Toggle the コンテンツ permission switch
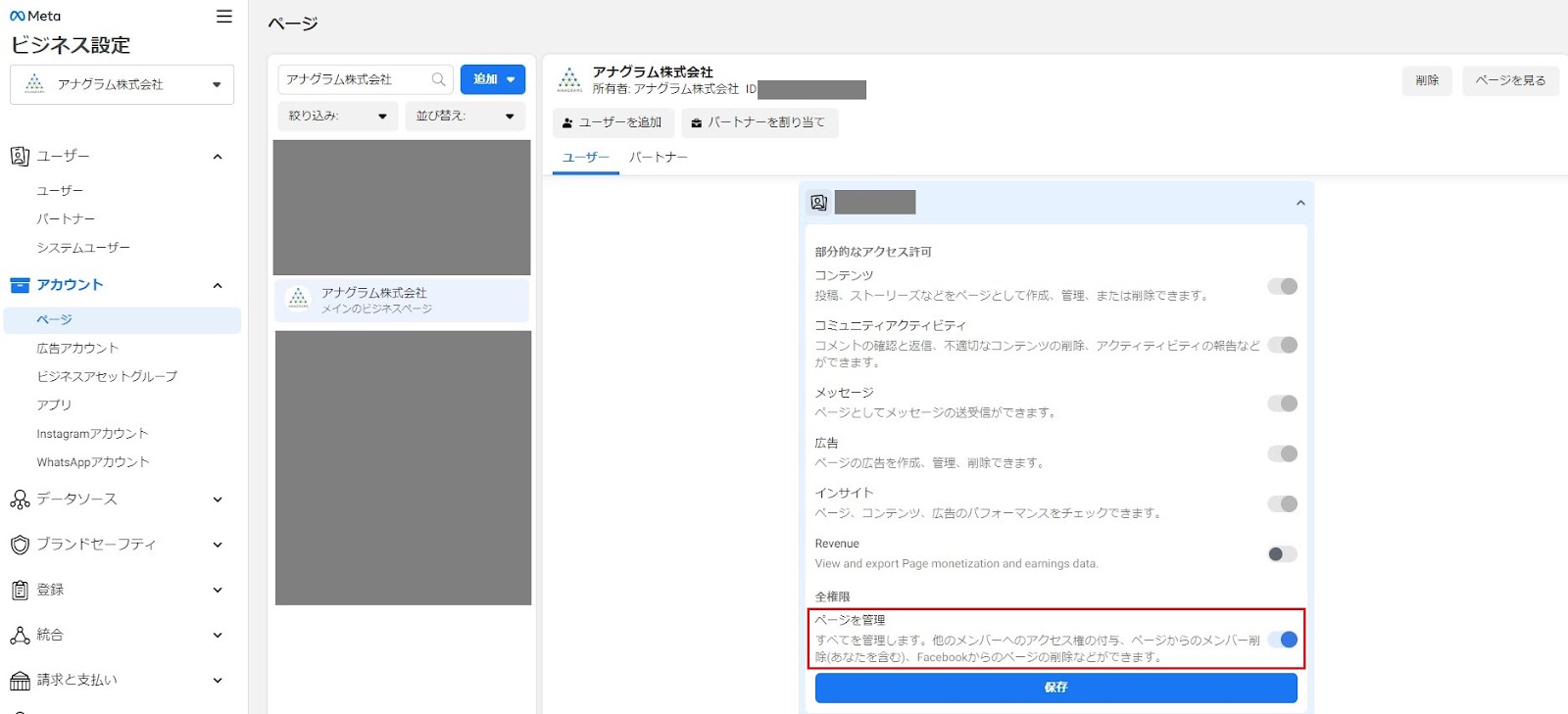Viewport: 1568px width, 714px height. point(1283,286)
